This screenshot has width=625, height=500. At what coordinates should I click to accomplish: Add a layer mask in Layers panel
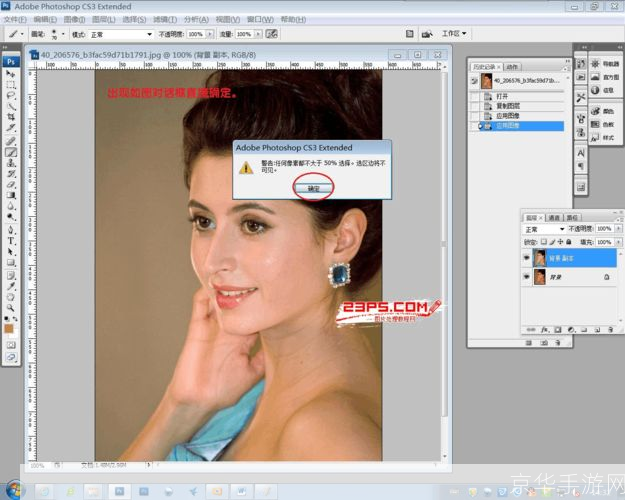(x=558, y=330)
